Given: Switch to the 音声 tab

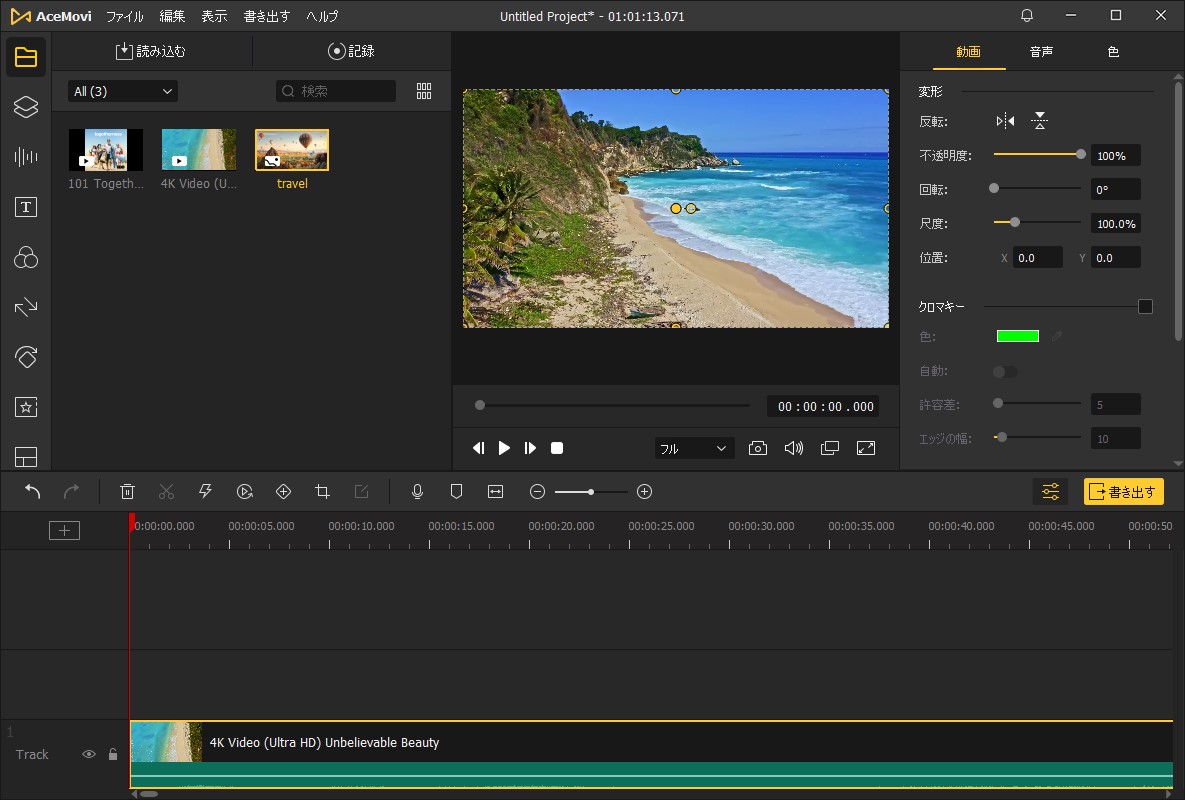Looking at the screenshot, I should [1041, 52].
